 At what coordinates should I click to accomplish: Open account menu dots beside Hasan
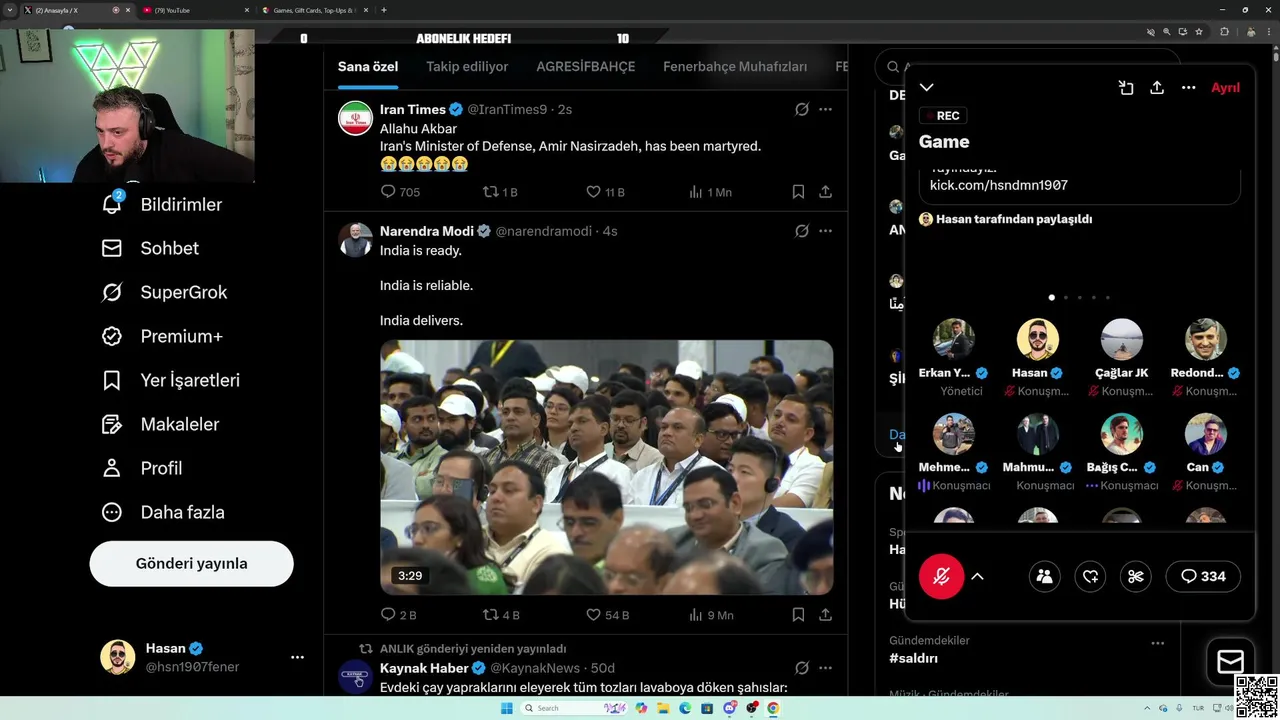click(297, 657)
